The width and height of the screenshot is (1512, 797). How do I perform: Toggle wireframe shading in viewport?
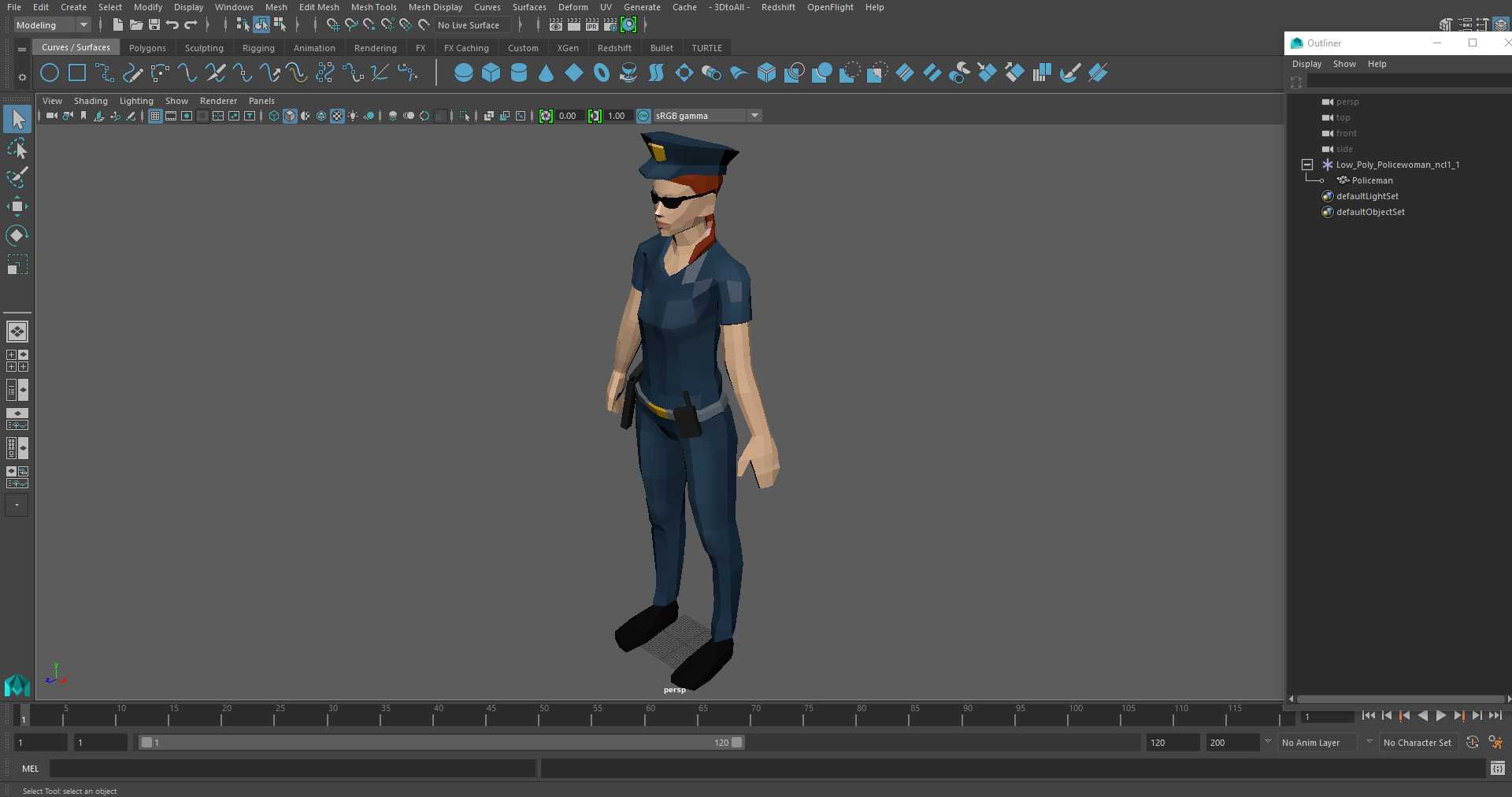[274, 116]
